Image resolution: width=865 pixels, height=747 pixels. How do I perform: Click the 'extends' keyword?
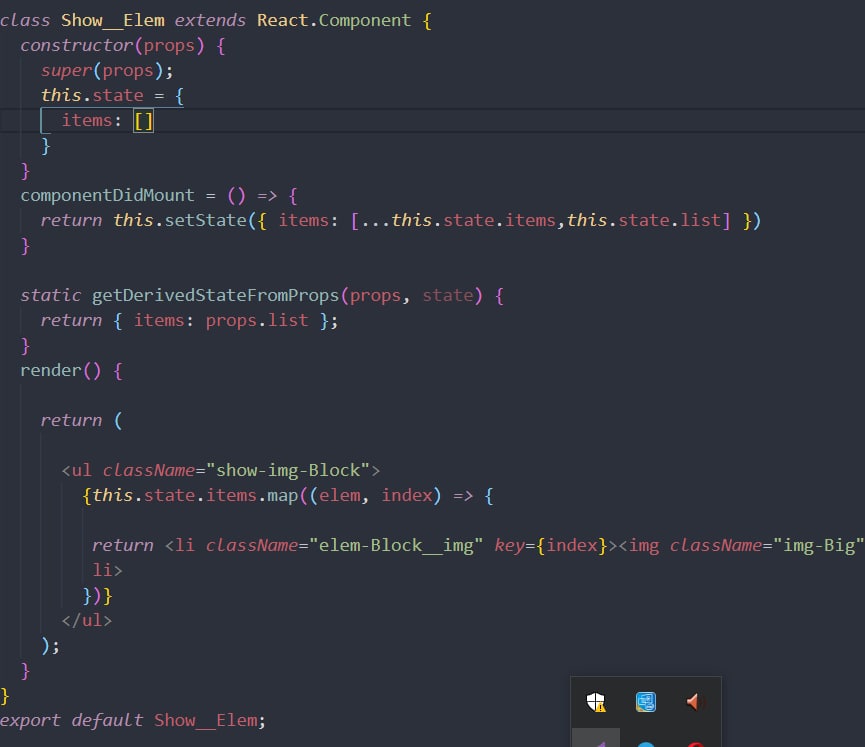pos(210,20)
